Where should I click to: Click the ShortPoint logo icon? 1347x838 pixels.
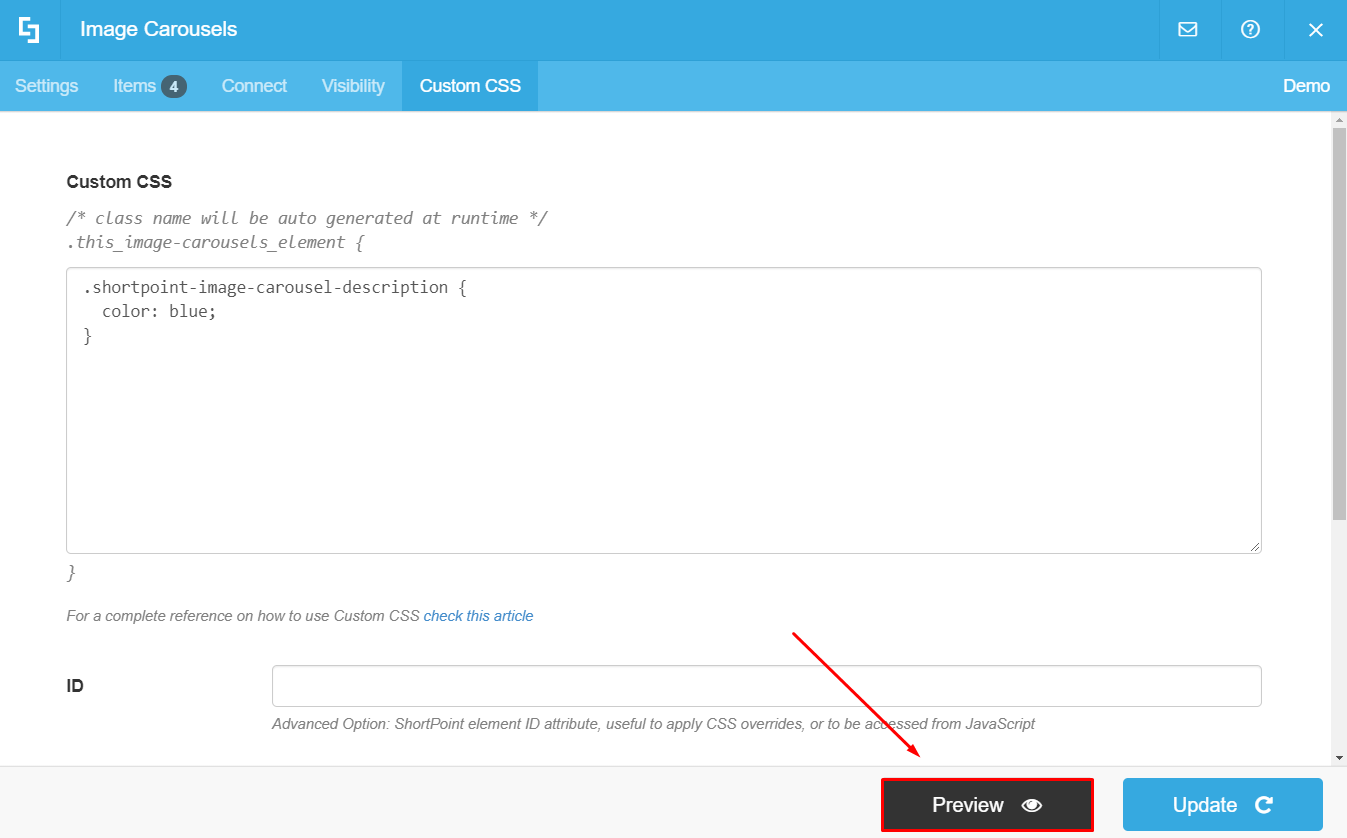(29, 30)
